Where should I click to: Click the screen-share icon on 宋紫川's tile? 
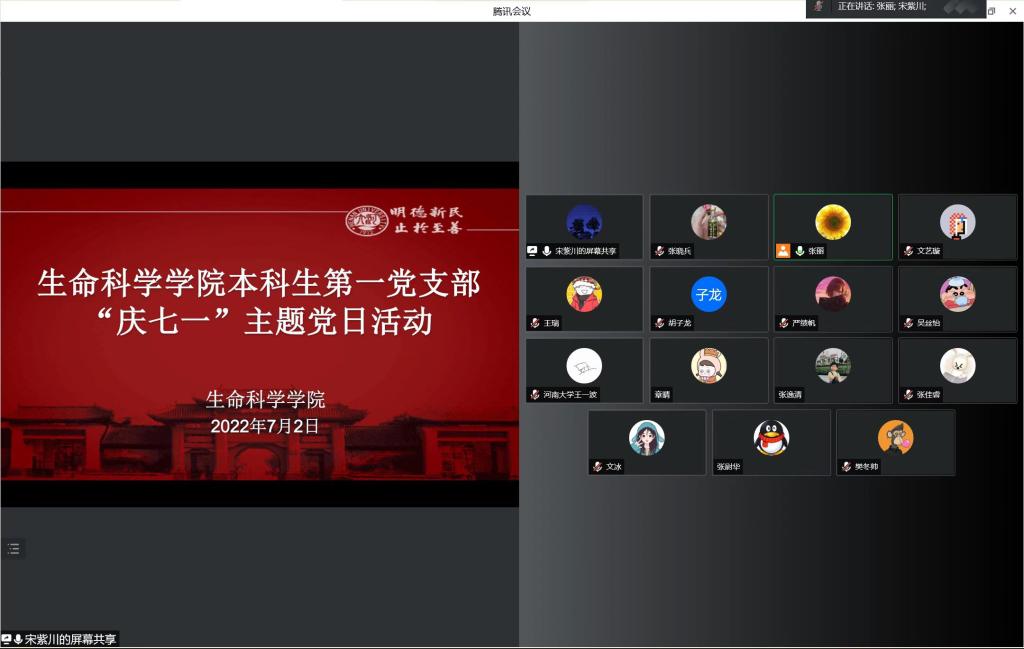click(x=533, y=251)
